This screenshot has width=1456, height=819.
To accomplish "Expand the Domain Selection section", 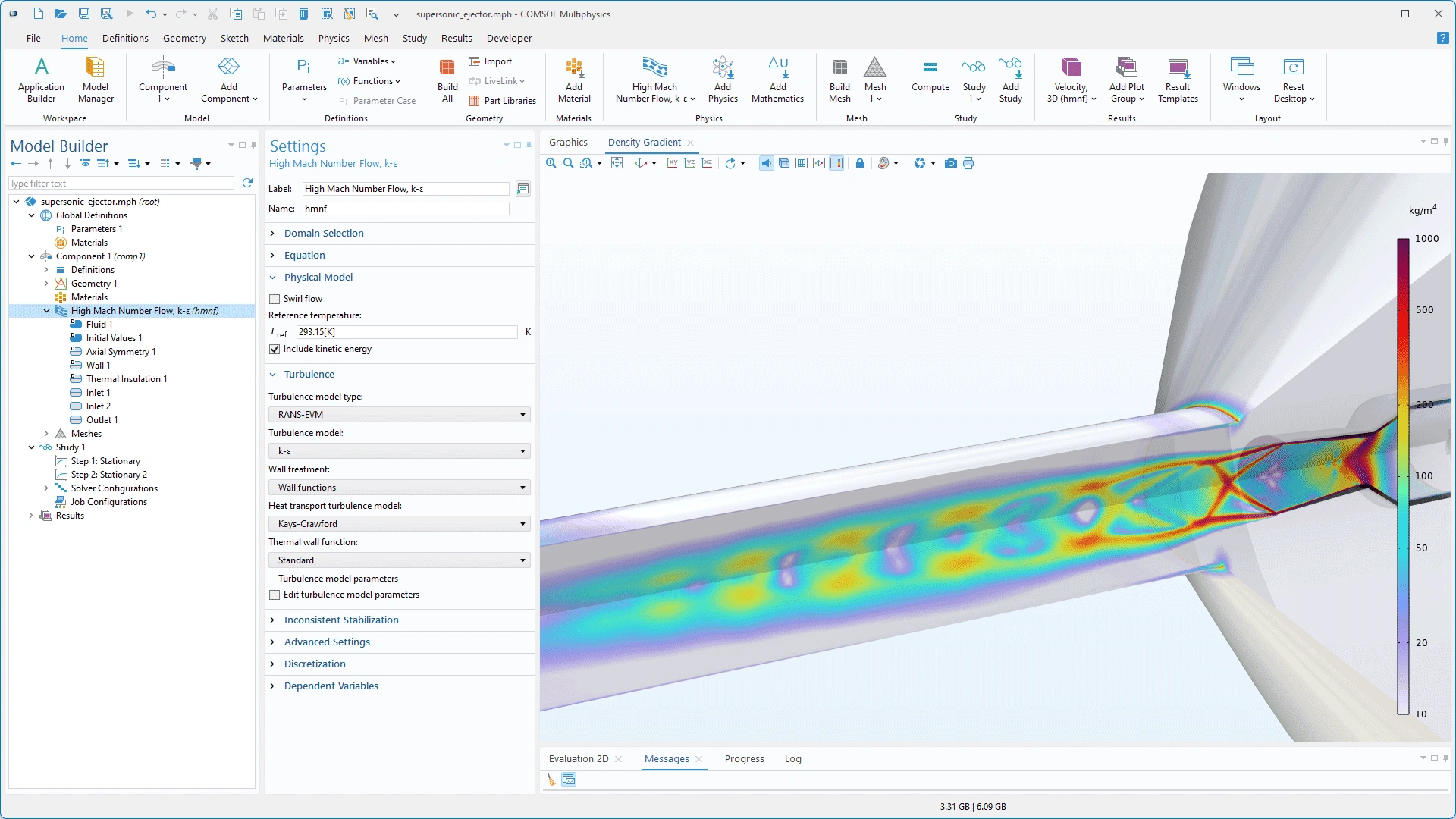I will point(324,234).
